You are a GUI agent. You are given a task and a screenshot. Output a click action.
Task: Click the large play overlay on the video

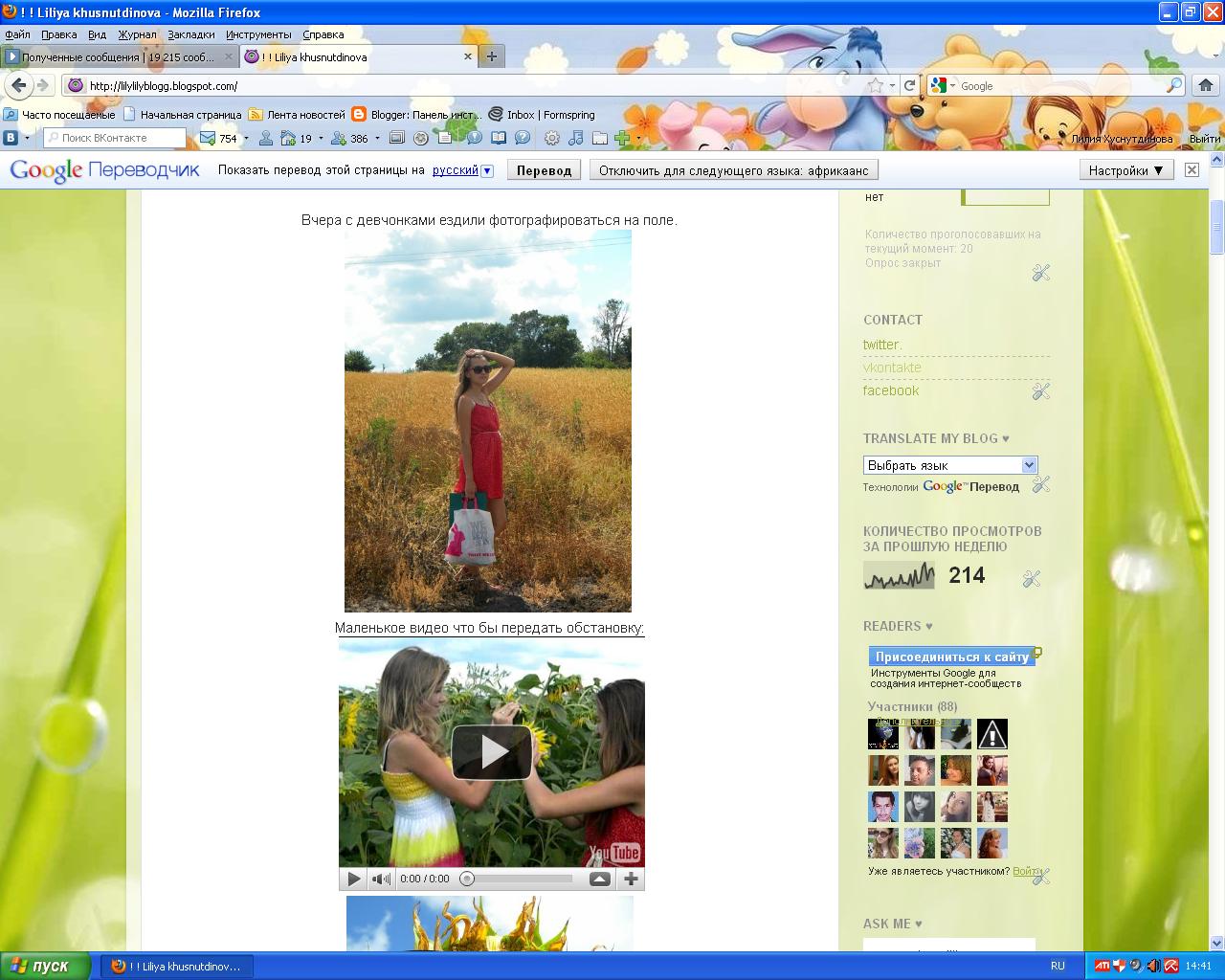pyautogui.click(x=492, y=752)
